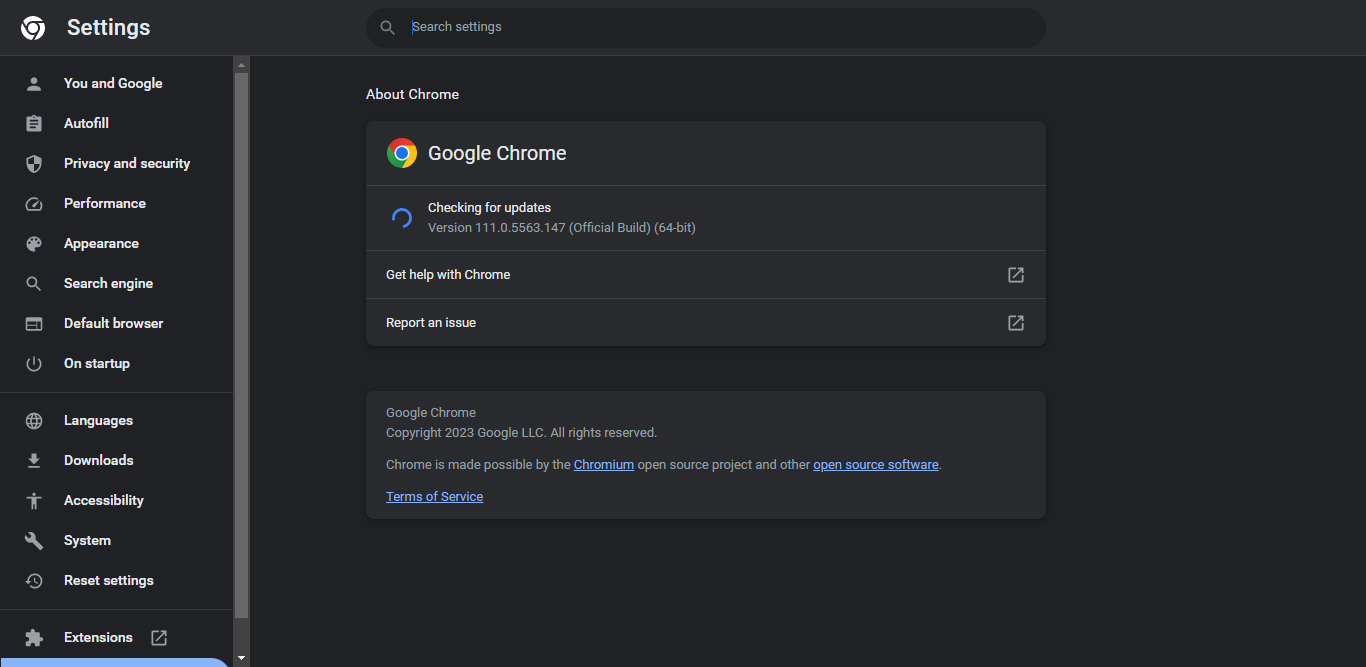Click the sidebar scrollbar thumb
The width and height of the screenshot is (1366, 667).
tap(241, 345)
